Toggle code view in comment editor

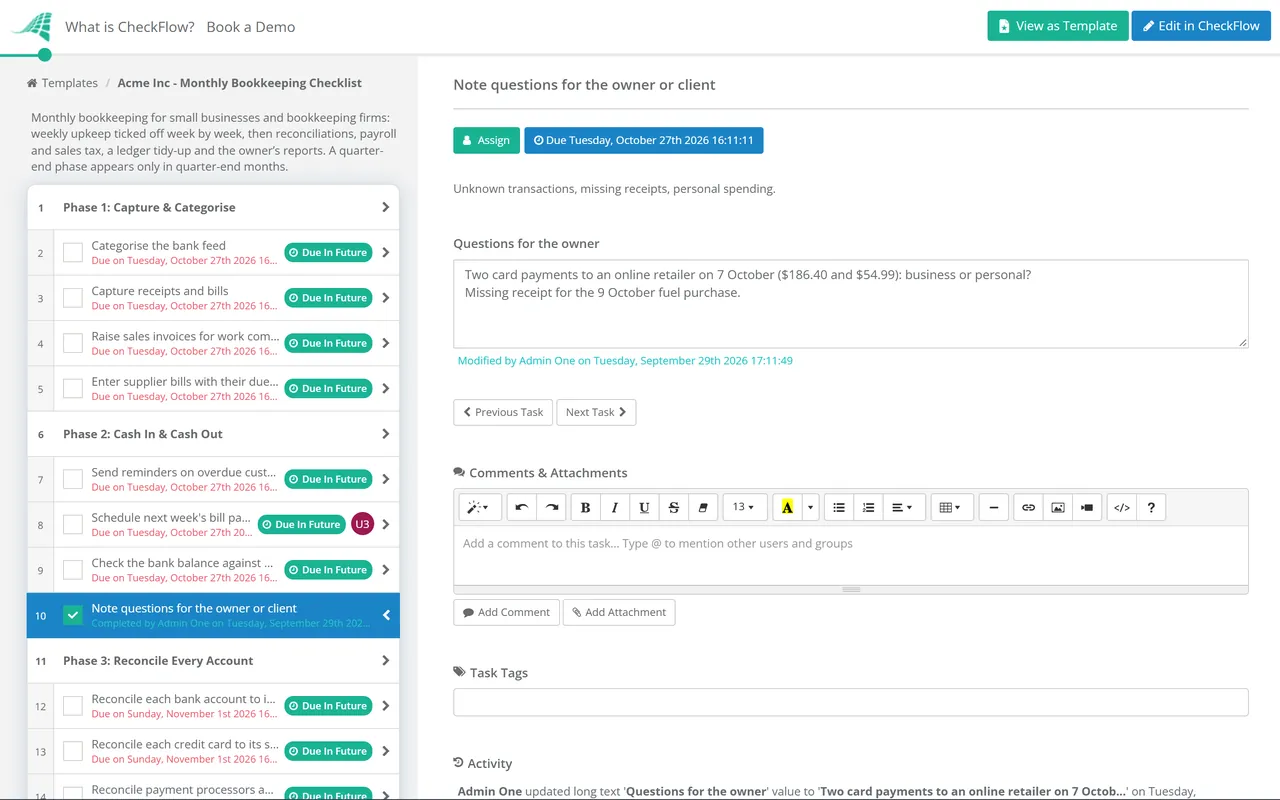1122,508
